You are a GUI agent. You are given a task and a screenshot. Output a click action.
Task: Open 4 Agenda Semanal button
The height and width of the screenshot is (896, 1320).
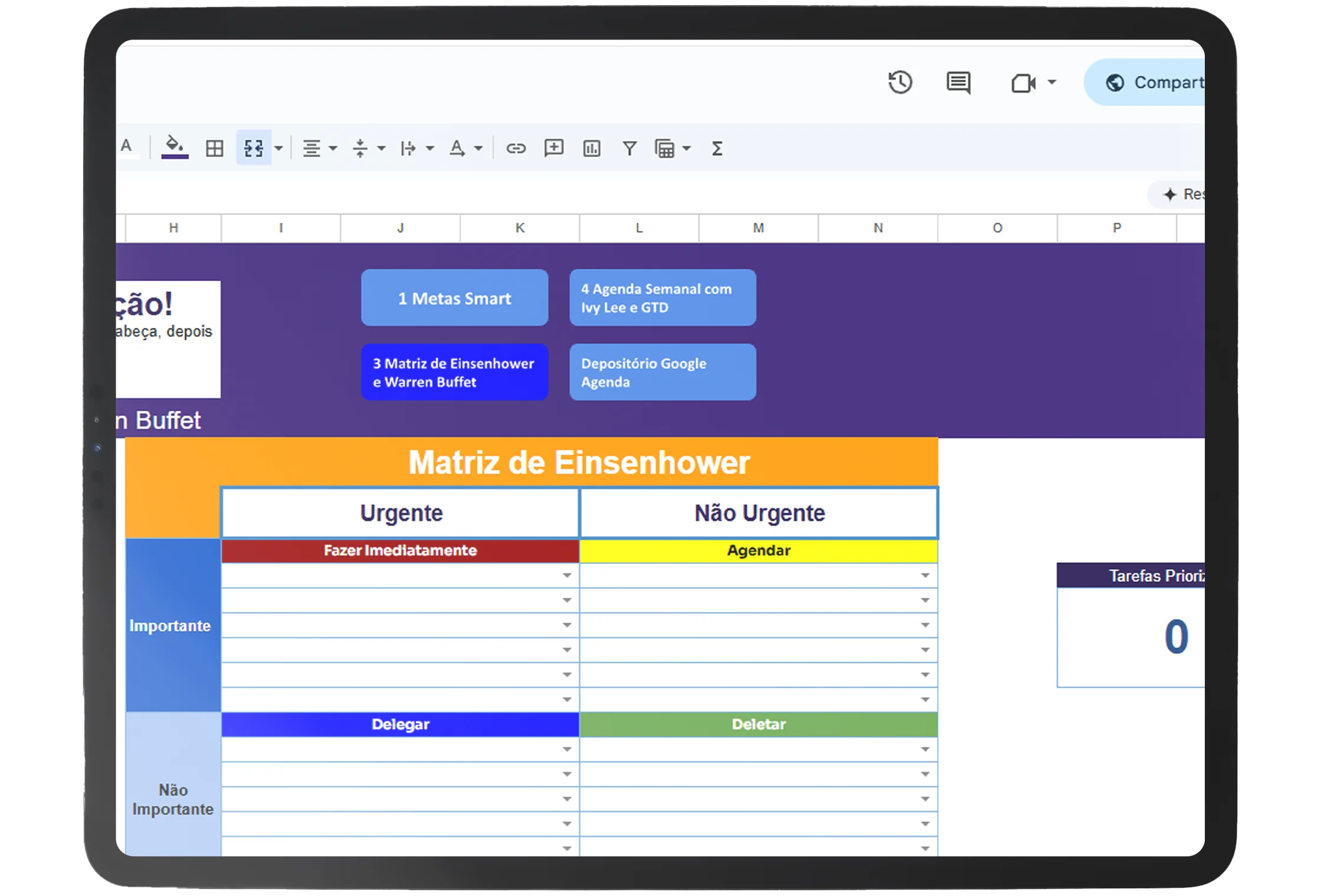pos(662,298)
